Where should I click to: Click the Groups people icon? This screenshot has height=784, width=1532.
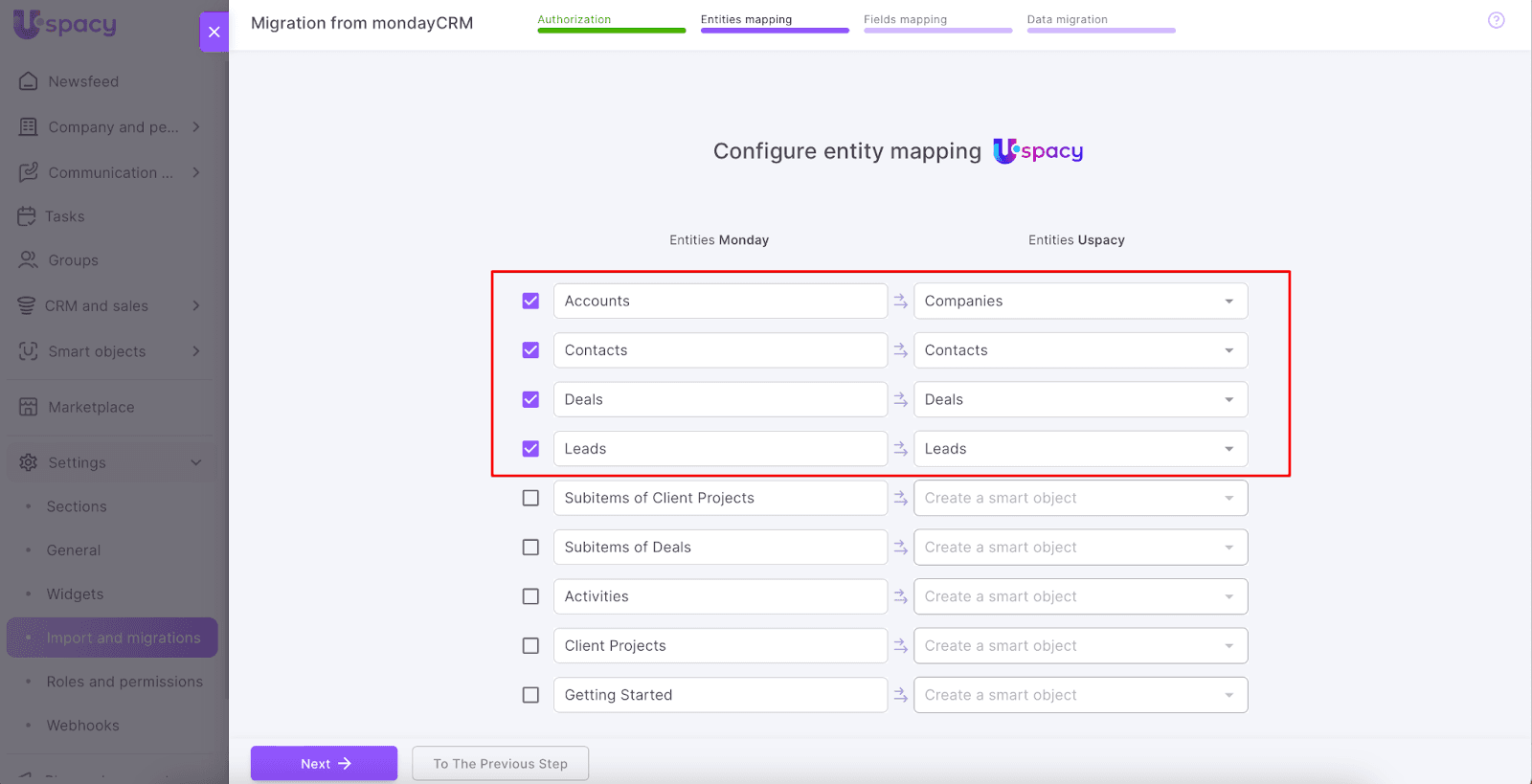click(29, 260)
